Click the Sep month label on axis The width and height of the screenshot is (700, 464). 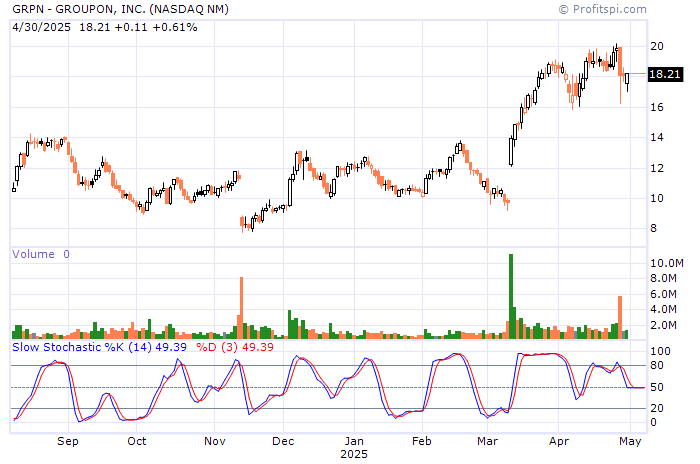click(68, 441)
